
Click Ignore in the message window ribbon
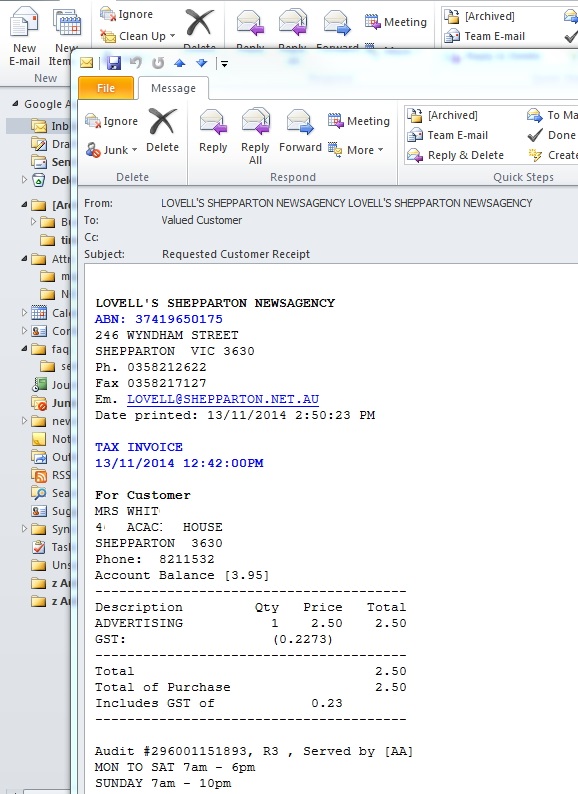(111, 121)
